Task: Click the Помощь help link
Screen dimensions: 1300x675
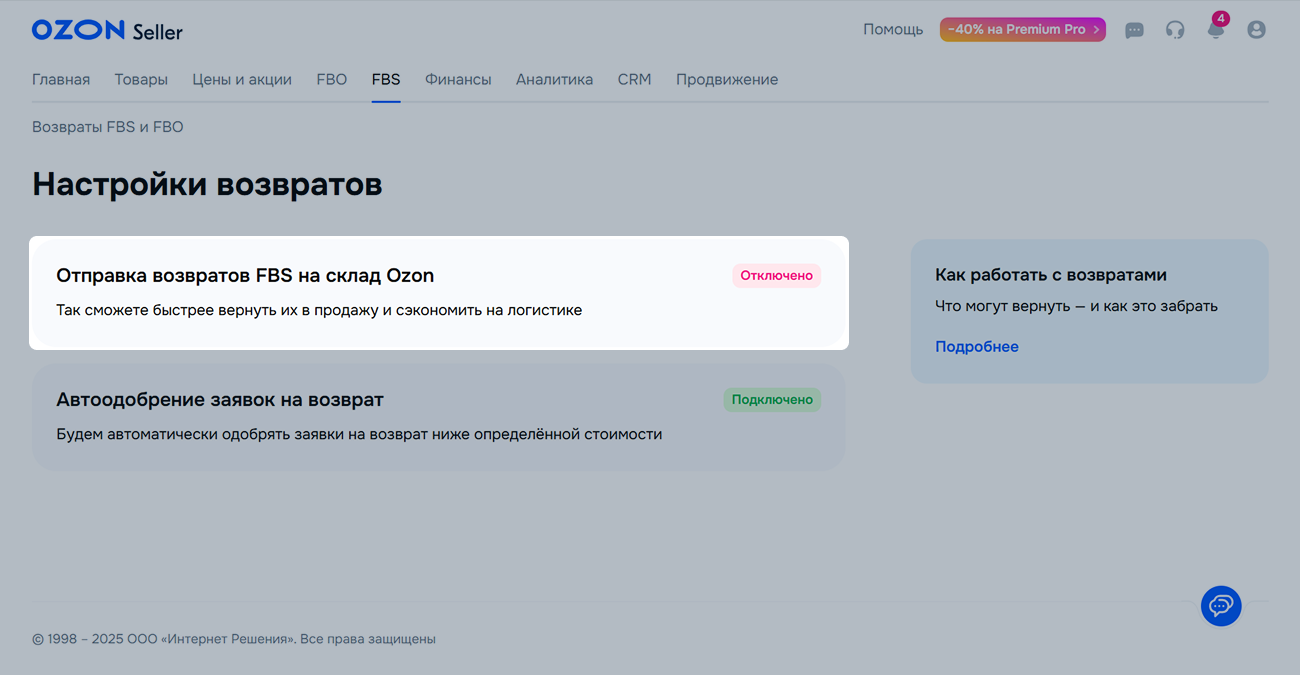Action: pos(893,30)
